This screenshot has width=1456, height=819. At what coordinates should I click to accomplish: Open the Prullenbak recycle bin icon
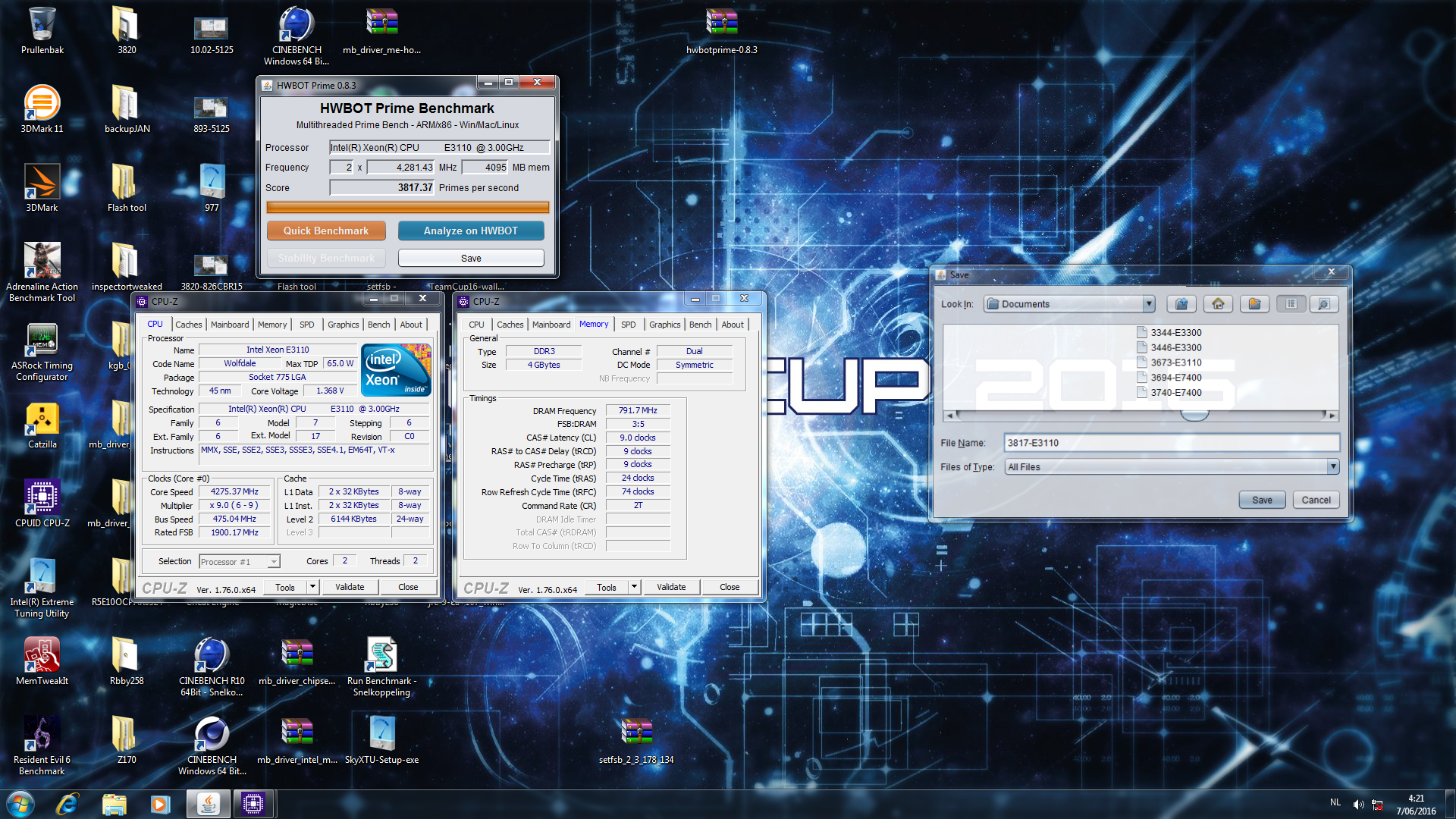[42, 30]
